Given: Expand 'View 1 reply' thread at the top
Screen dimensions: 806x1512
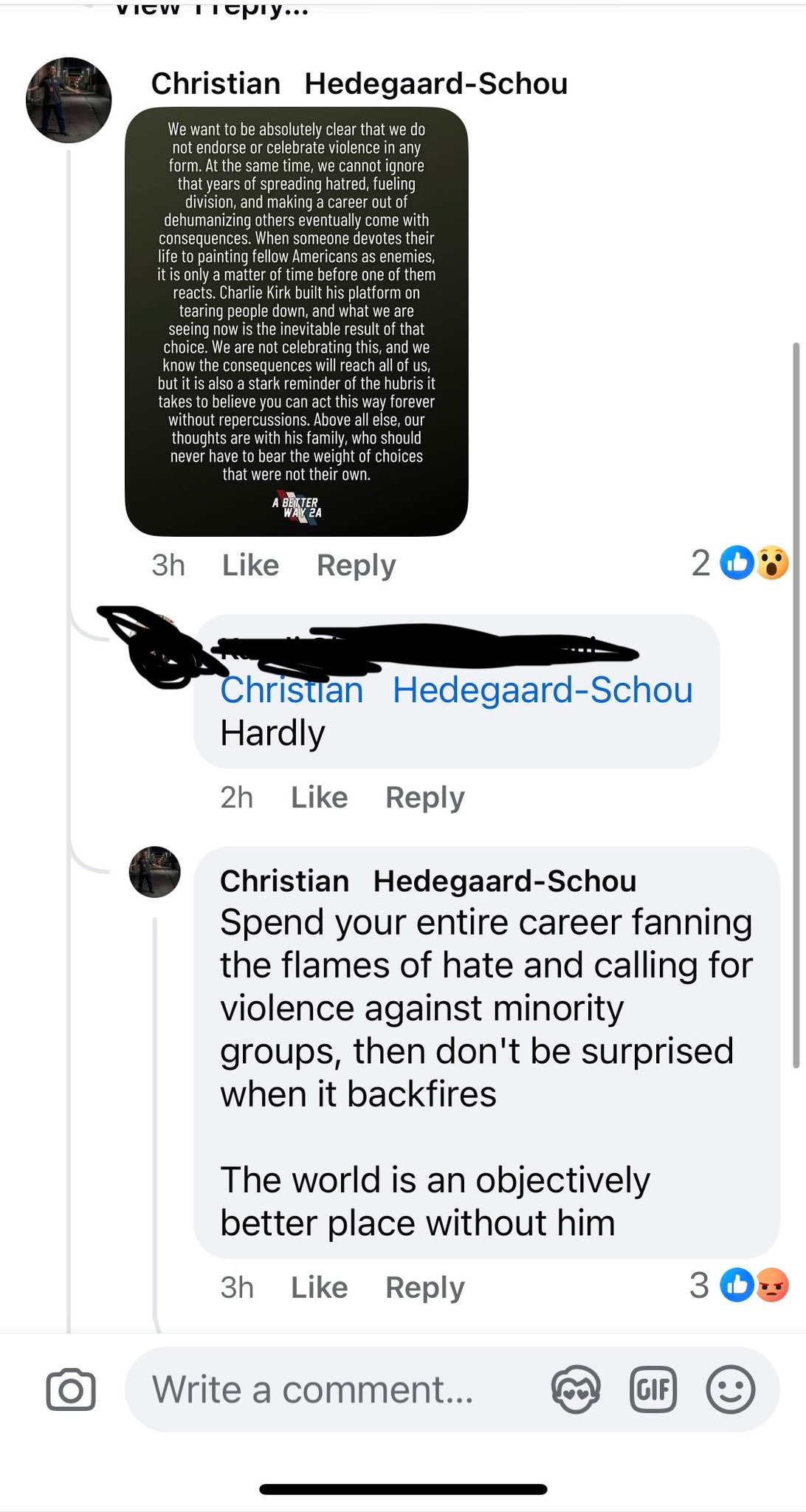Looking at the screenshot, I should [x=212, y=9].
